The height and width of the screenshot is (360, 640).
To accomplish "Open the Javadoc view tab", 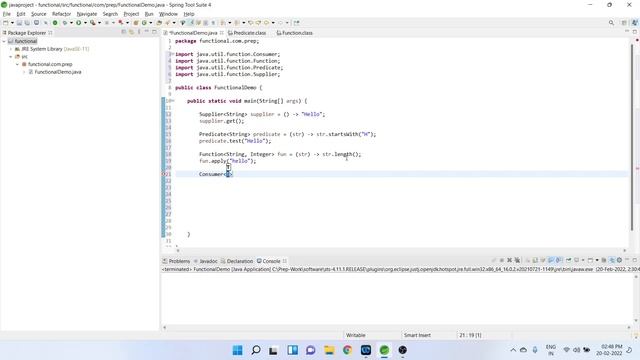I will pyautogui.click(x=206, y=261).
